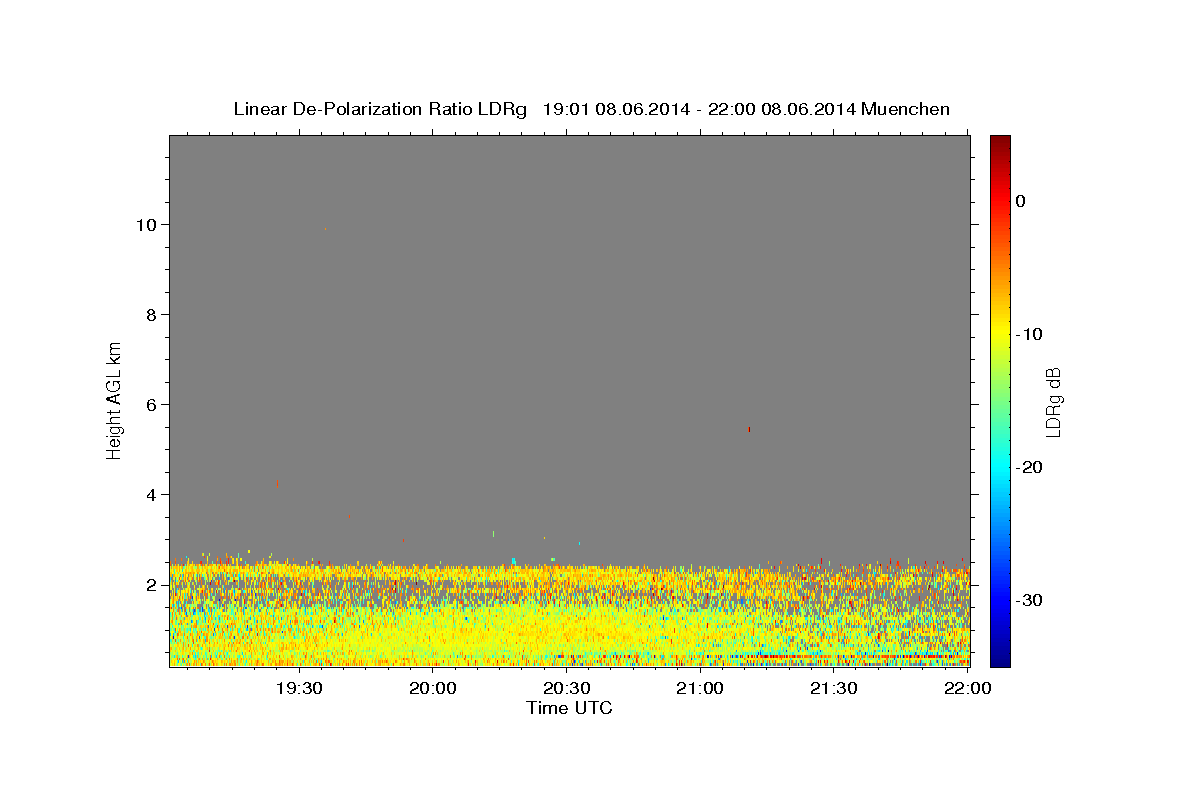Click the 'LDRg dB' colorbar label
Viewport: 1200px width, 800px height.
(1052, 402)
